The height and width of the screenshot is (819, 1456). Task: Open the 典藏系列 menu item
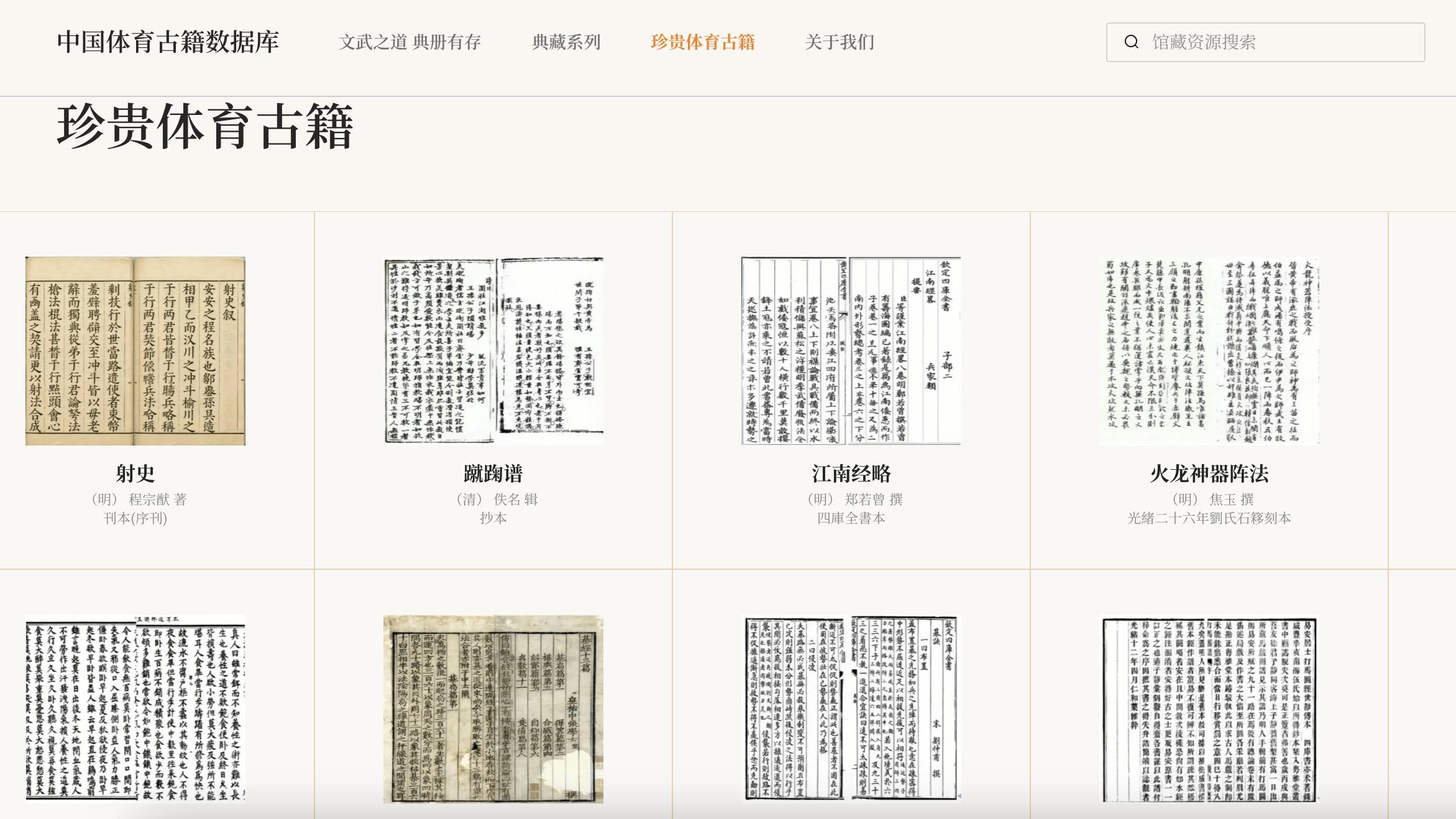tap(566, 42)
